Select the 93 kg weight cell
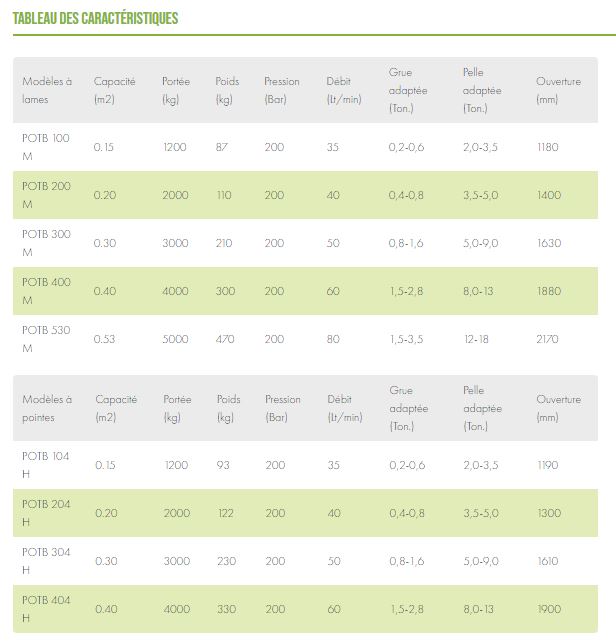Screen dimensions: 616x643 [x=223, y=465]
